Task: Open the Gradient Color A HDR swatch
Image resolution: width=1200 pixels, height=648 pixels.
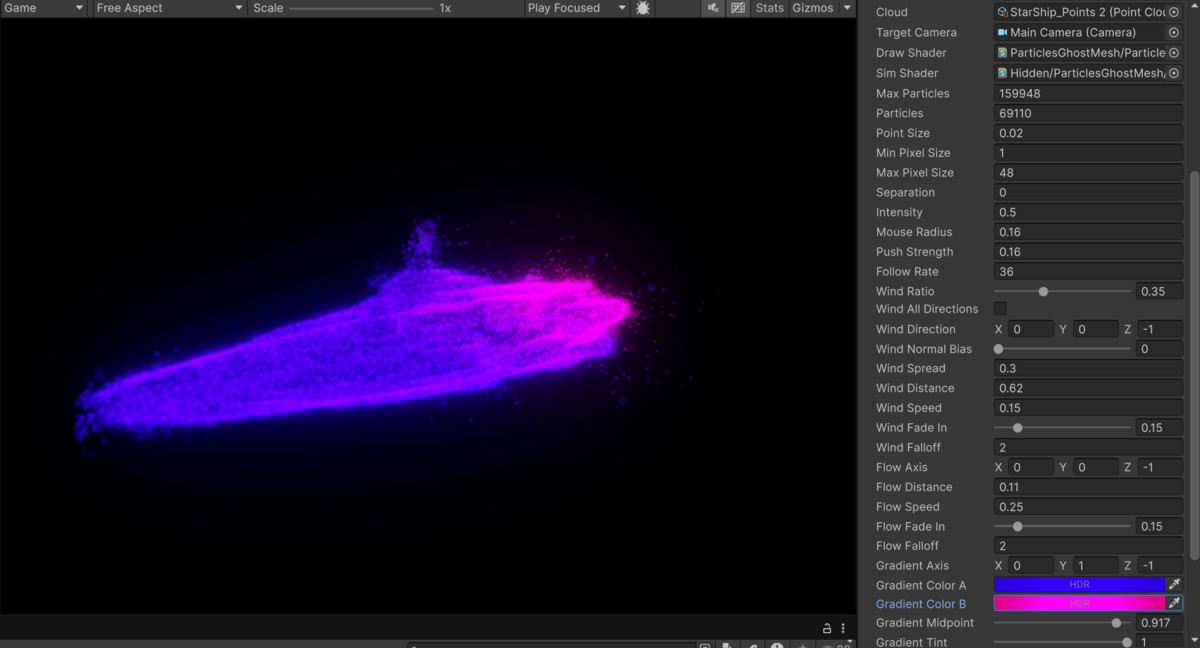Action: pos(1080,585)
